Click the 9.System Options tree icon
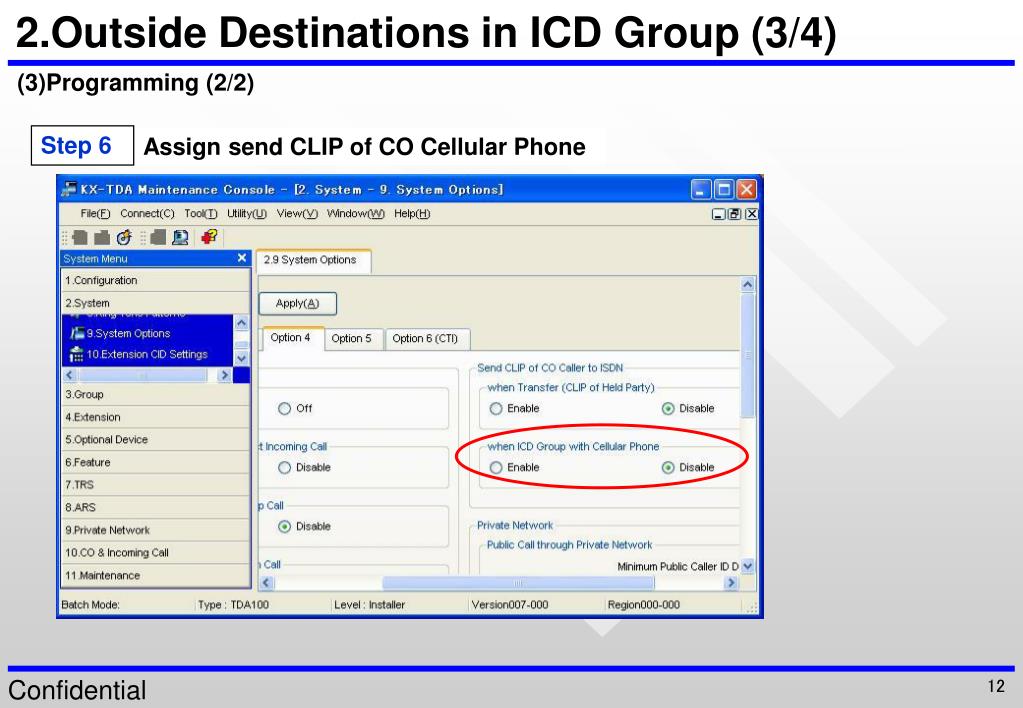This screenshot has height=708, width=1023. tap(77, 333)
